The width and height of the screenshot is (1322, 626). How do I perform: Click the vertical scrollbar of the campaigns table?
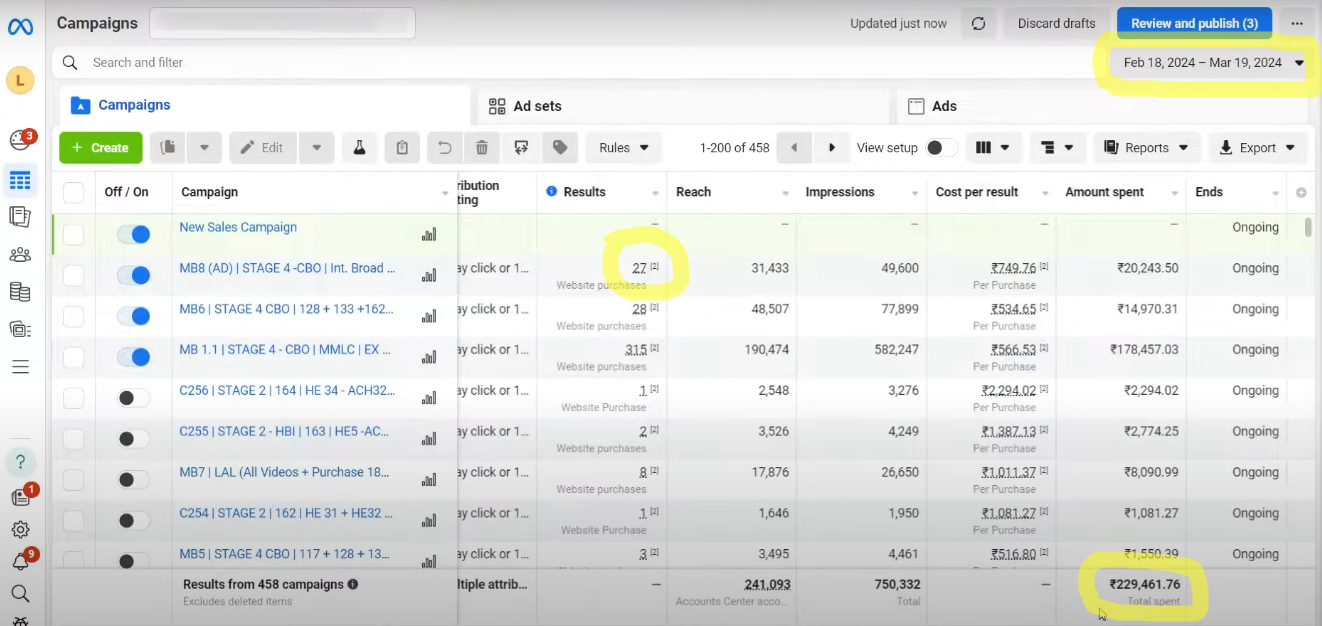(1307, 228)
